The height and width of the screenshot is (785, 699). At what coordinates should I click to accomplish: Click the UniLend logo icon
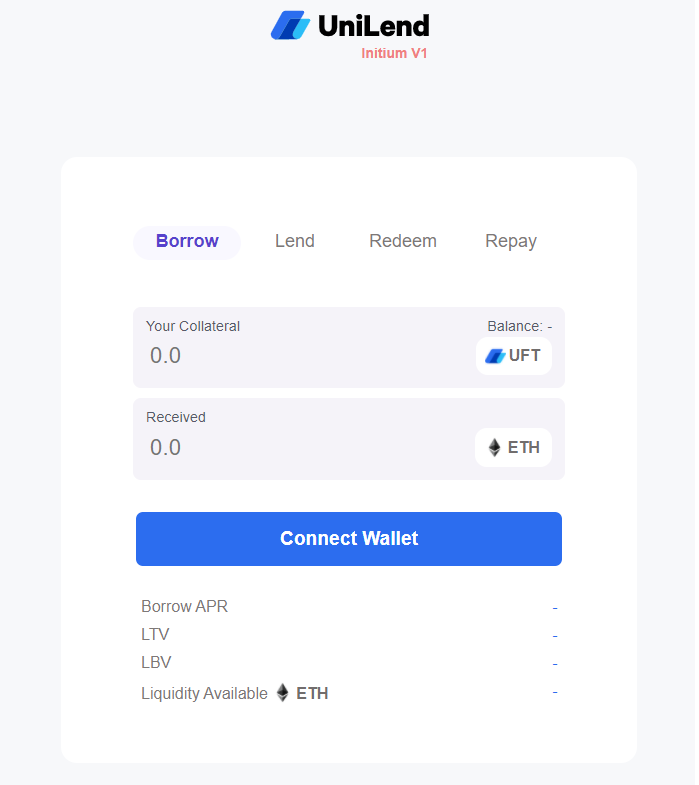pos(290,25)
